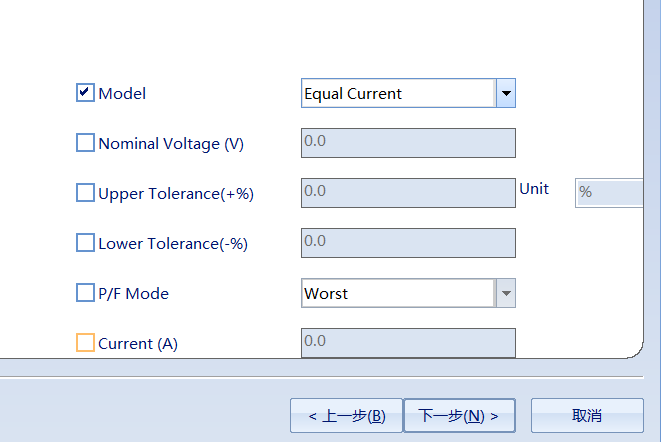Click the Nominal Voltage input field
The width and height of the screenshot is (661, 442).
point(408,143)
